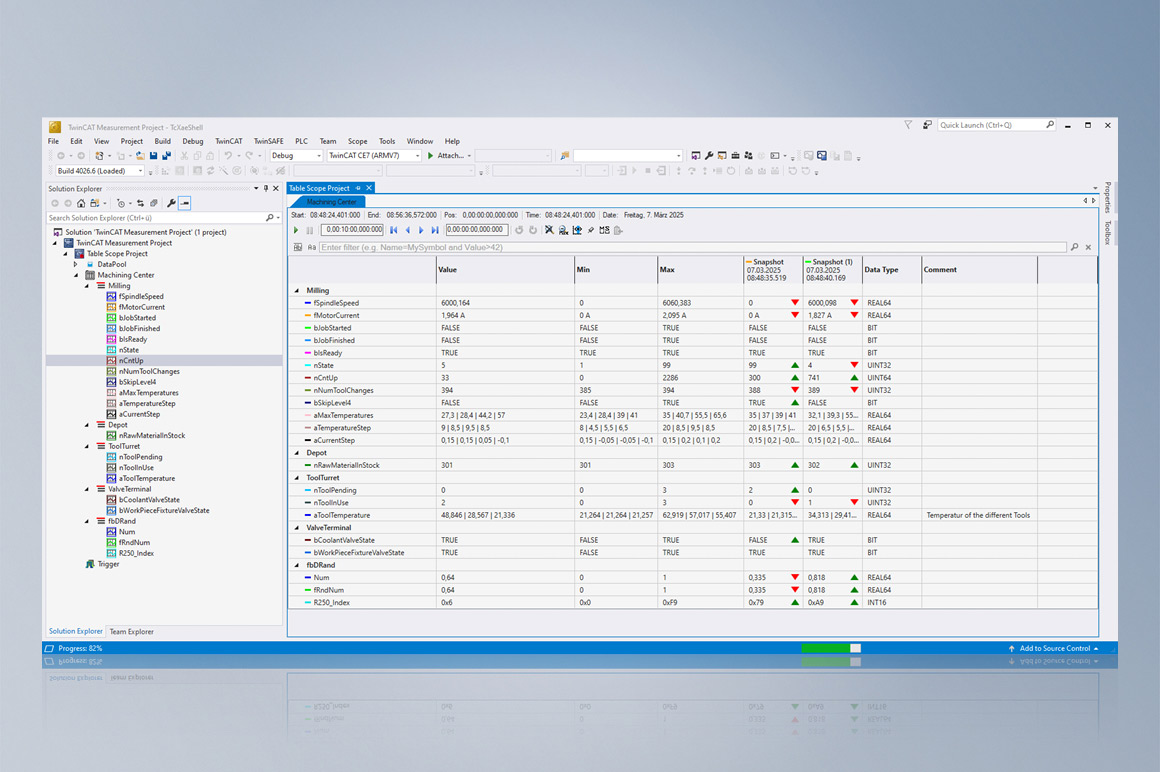Toggle the auto-hide pin on Solution Explorer
Image resolution: width=1160 pixels, height=772 pixels.
(266, 188)
